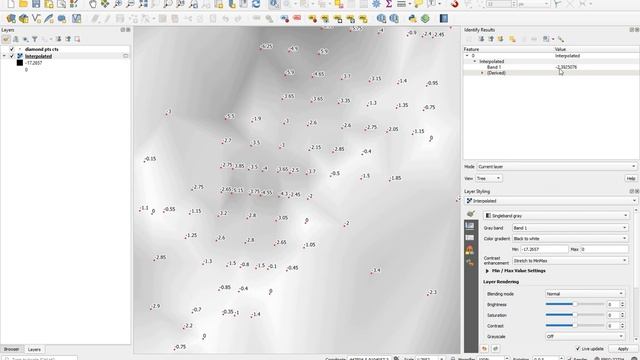Viewport: 640px width, 360px height.
Task: Click New SpatiaLite Layer feather icon
Action: point(49,18)
